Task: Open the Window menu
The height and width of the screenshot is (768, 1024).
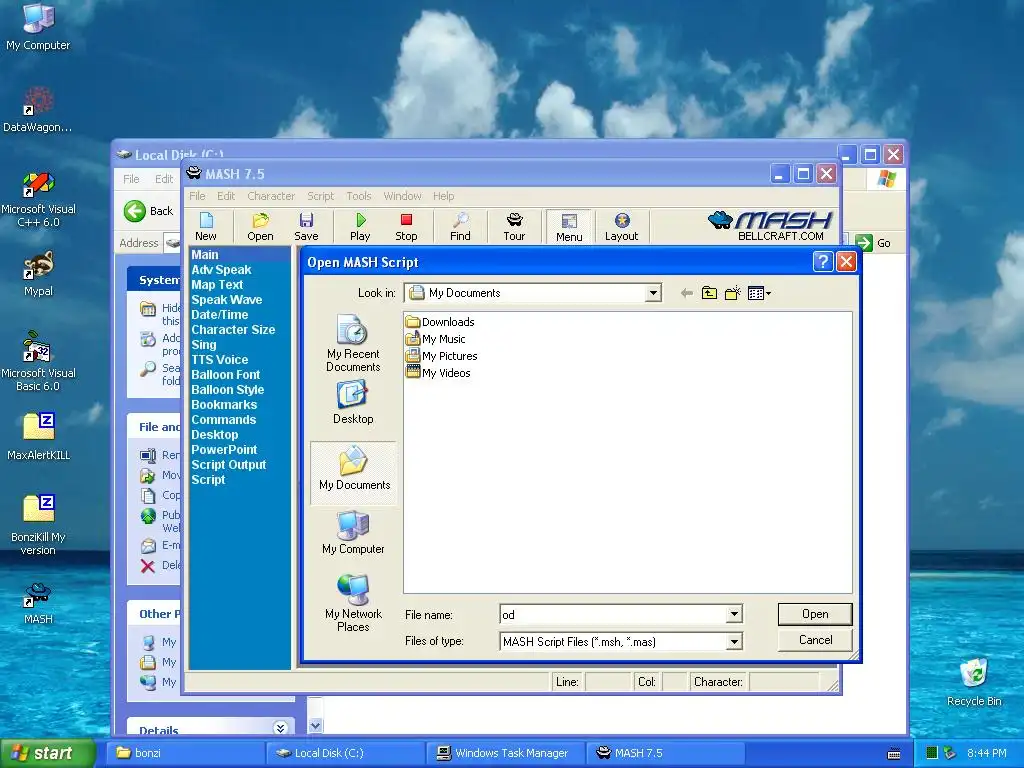Action: [x=402, y=196]
